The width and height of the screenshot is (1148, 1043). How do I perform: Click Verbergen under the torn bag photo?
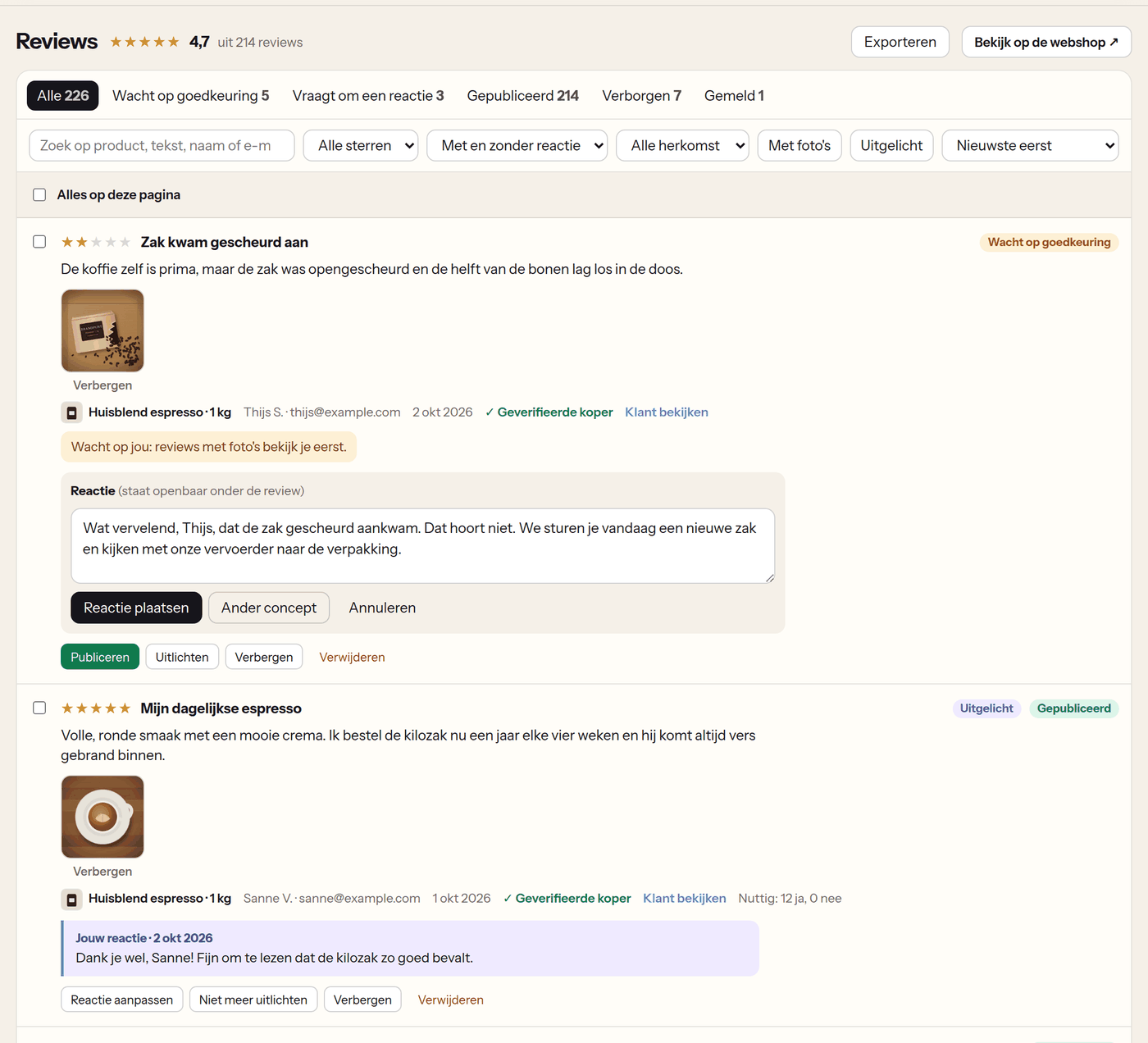(x=102, y=385)
